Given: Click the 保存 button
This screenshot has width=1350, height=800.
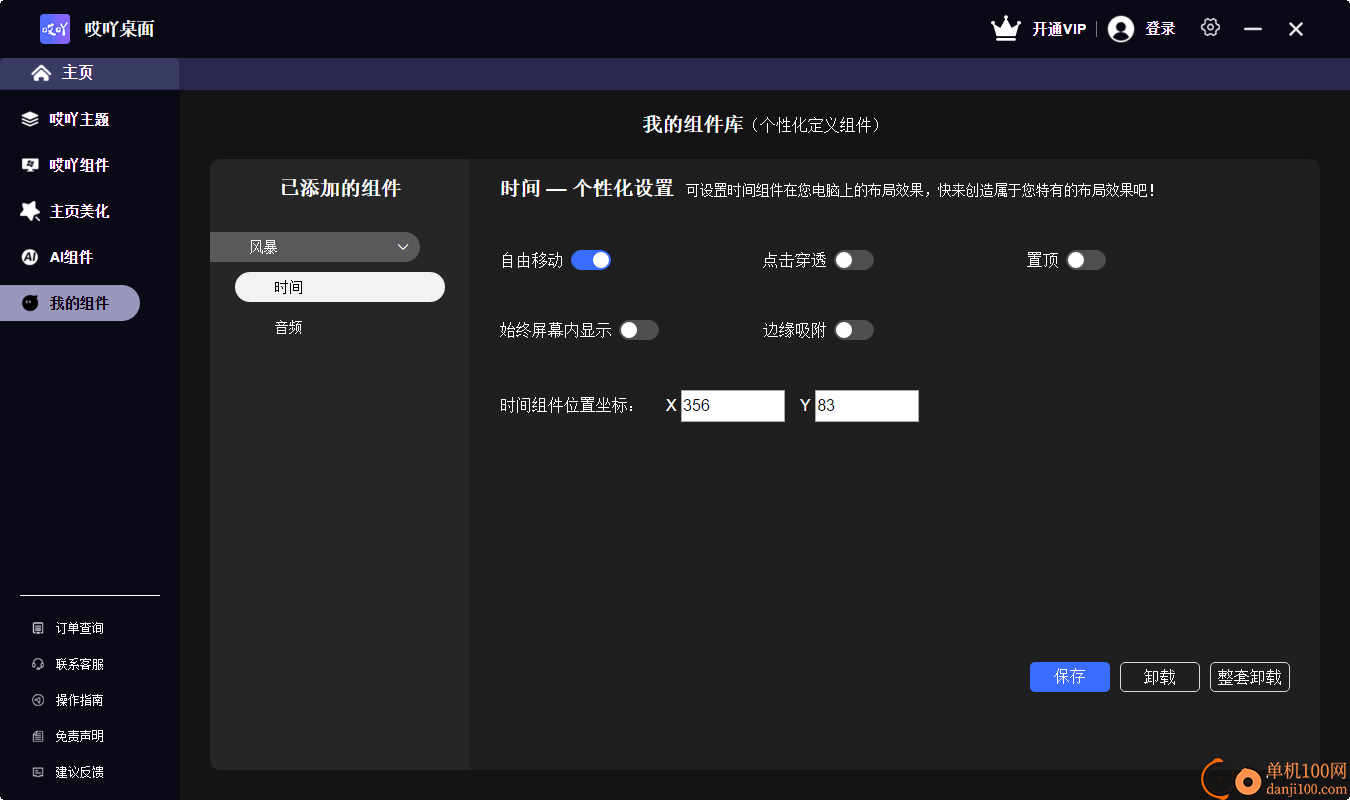Looking at the screenshot, I should click(x=1070, y=677).
